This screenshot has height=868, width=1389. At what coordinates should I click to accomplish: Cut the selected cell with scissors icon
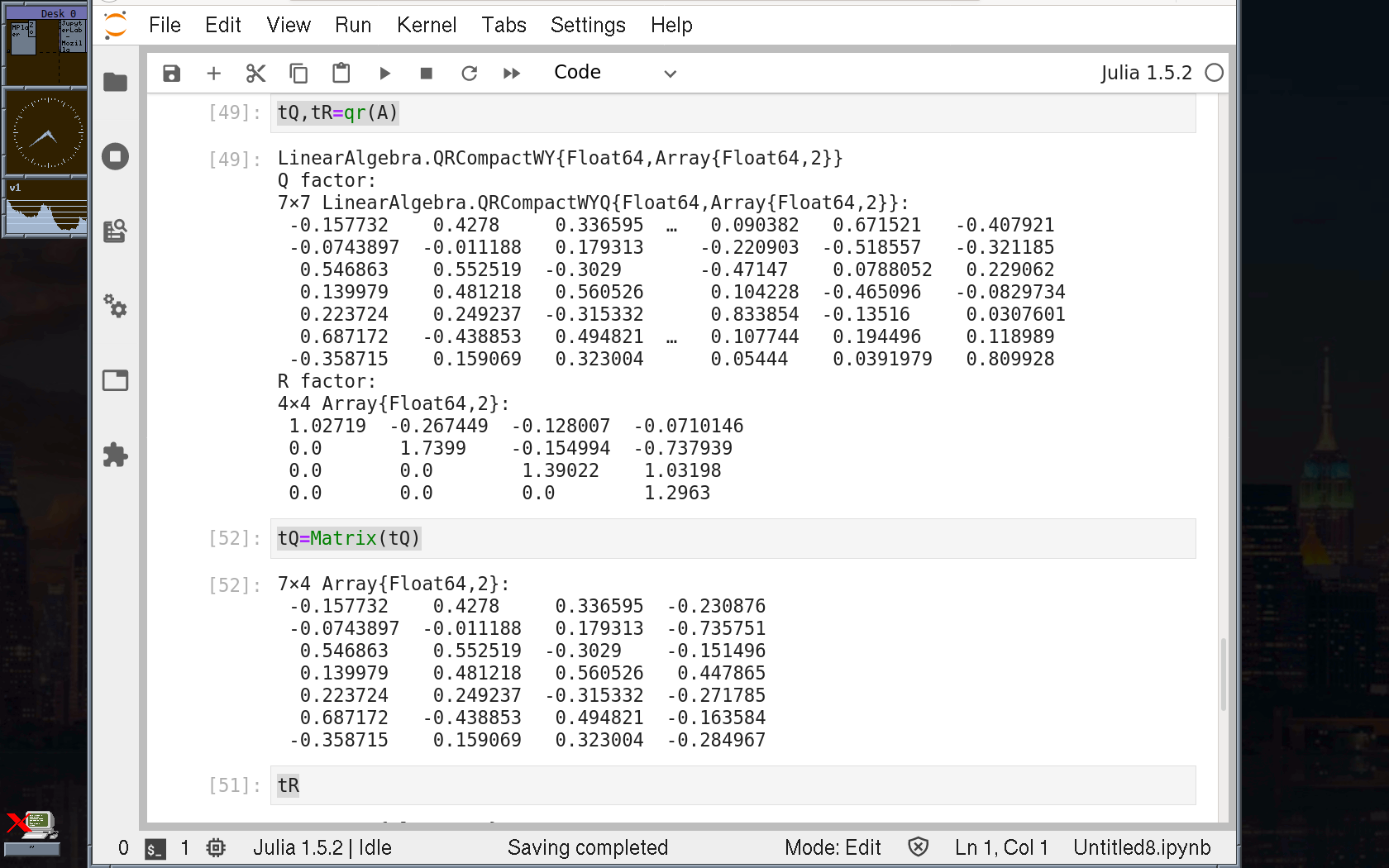(255, 74)
